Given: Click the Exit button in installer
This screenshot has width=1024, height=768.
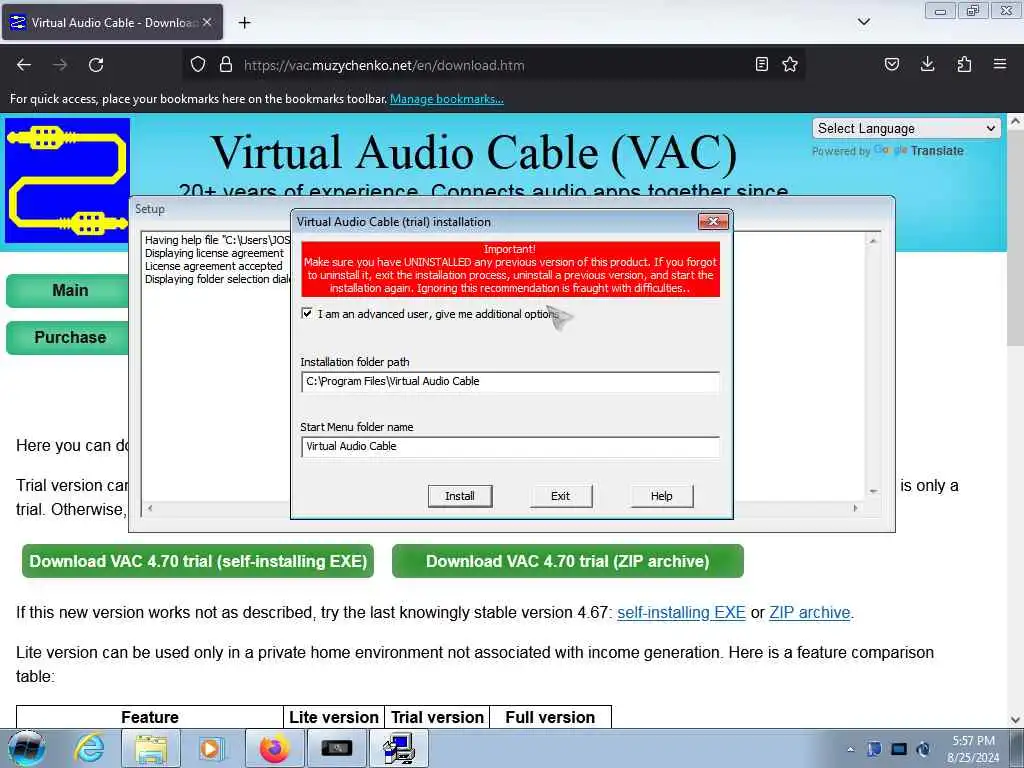Looking at the screenshot, I should 560,496.
